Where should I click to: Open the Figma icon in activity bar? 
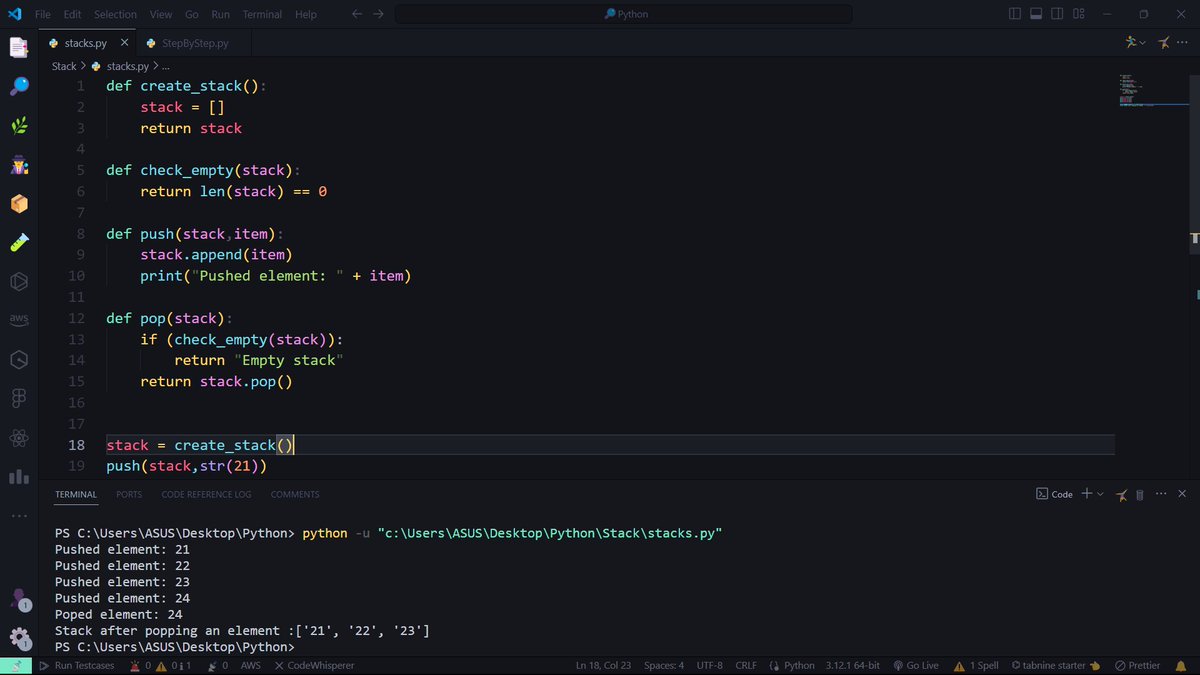(x=19, y=398)
